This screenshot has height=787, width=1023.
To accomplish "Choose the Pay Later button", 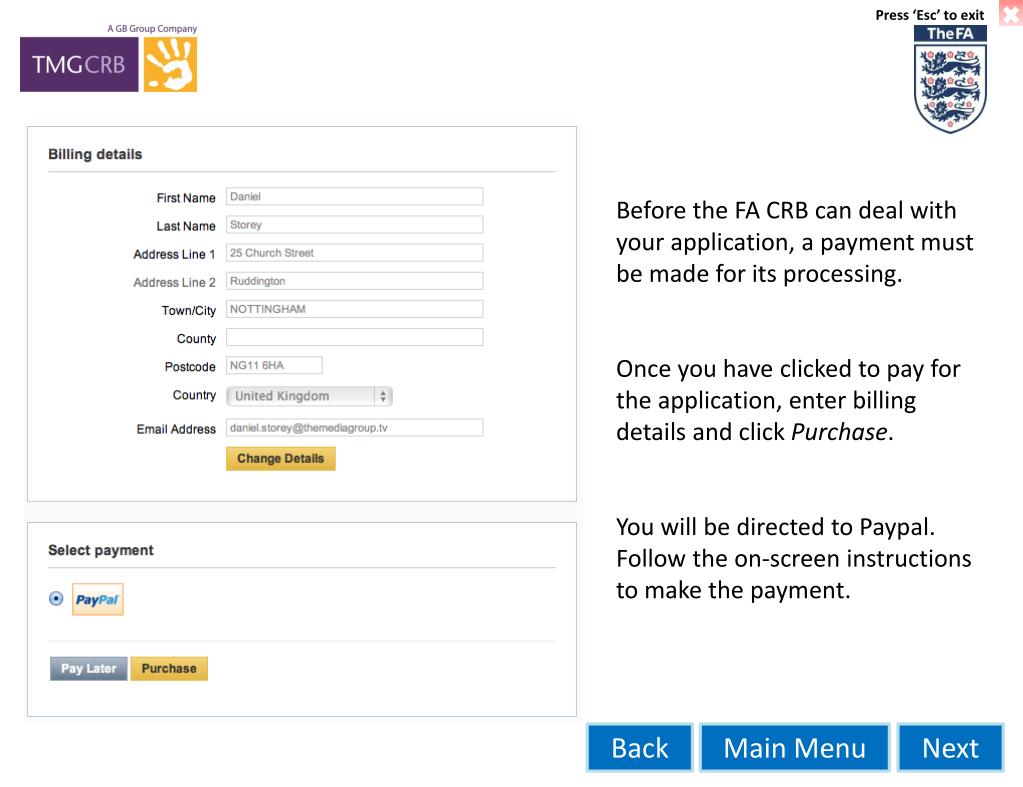I will pos(89,668).
